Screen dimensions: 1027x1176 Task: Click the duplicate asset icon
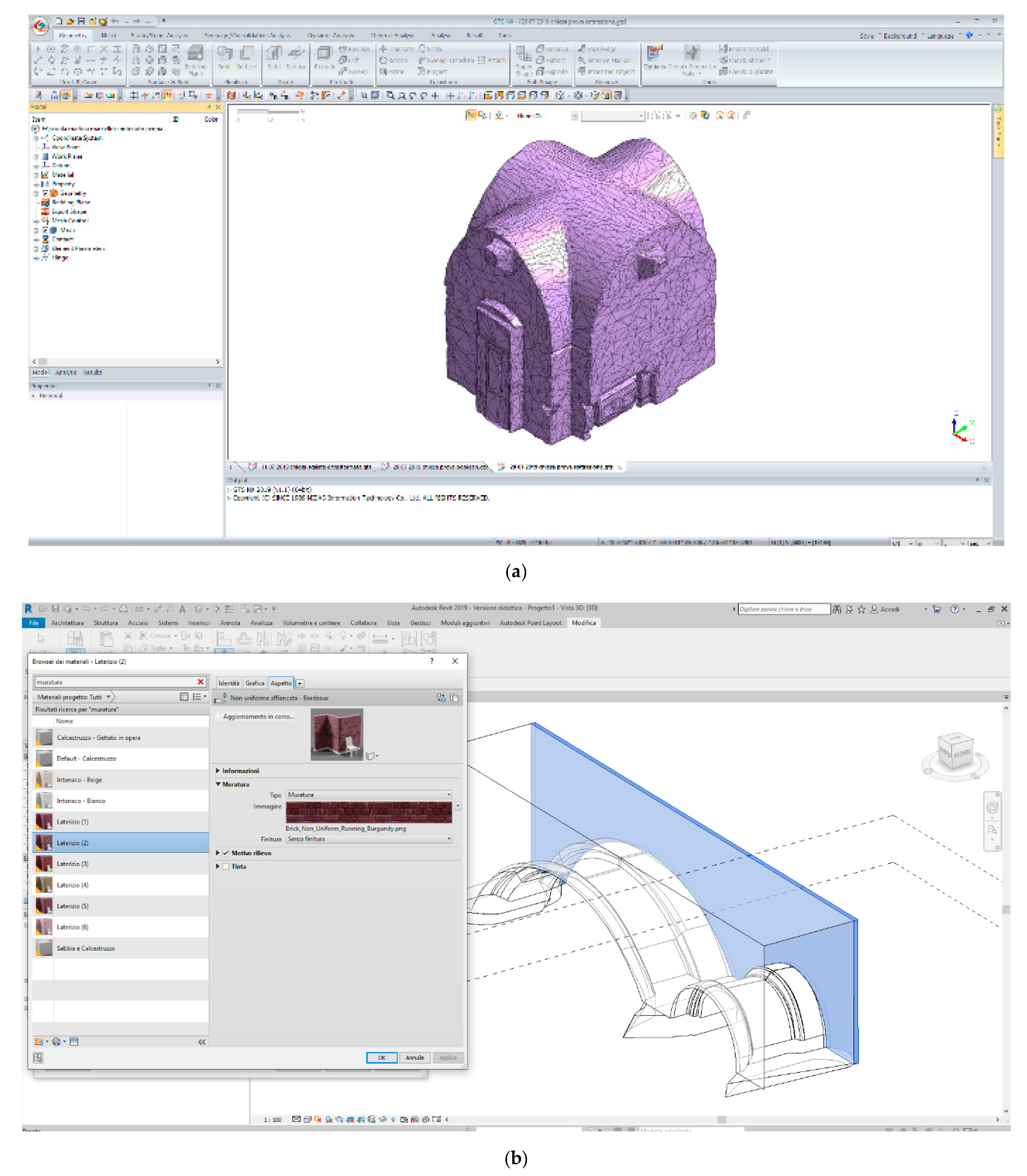[x=454, y=697]
